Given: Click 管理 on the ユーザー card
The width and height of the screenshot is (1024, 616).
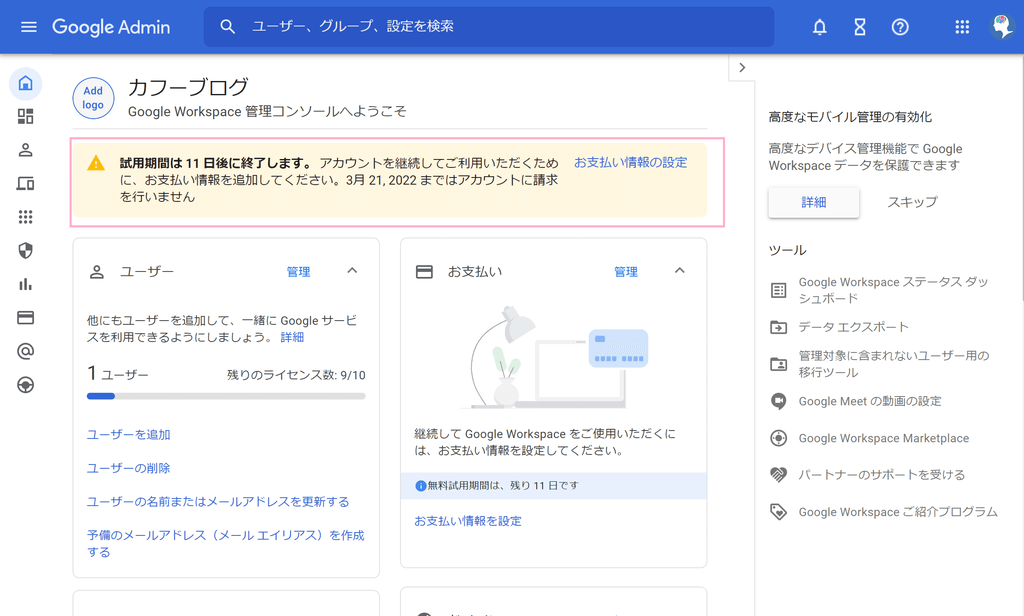Looking at the screenshot, I should [x=298, y=272].
